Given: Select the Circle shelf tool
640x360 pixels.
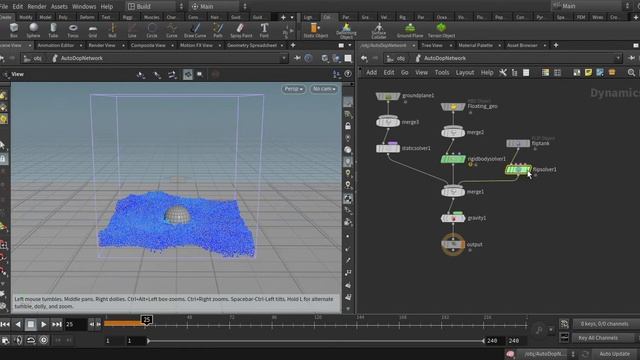Looking at the screenshot, I should point(152,30).
